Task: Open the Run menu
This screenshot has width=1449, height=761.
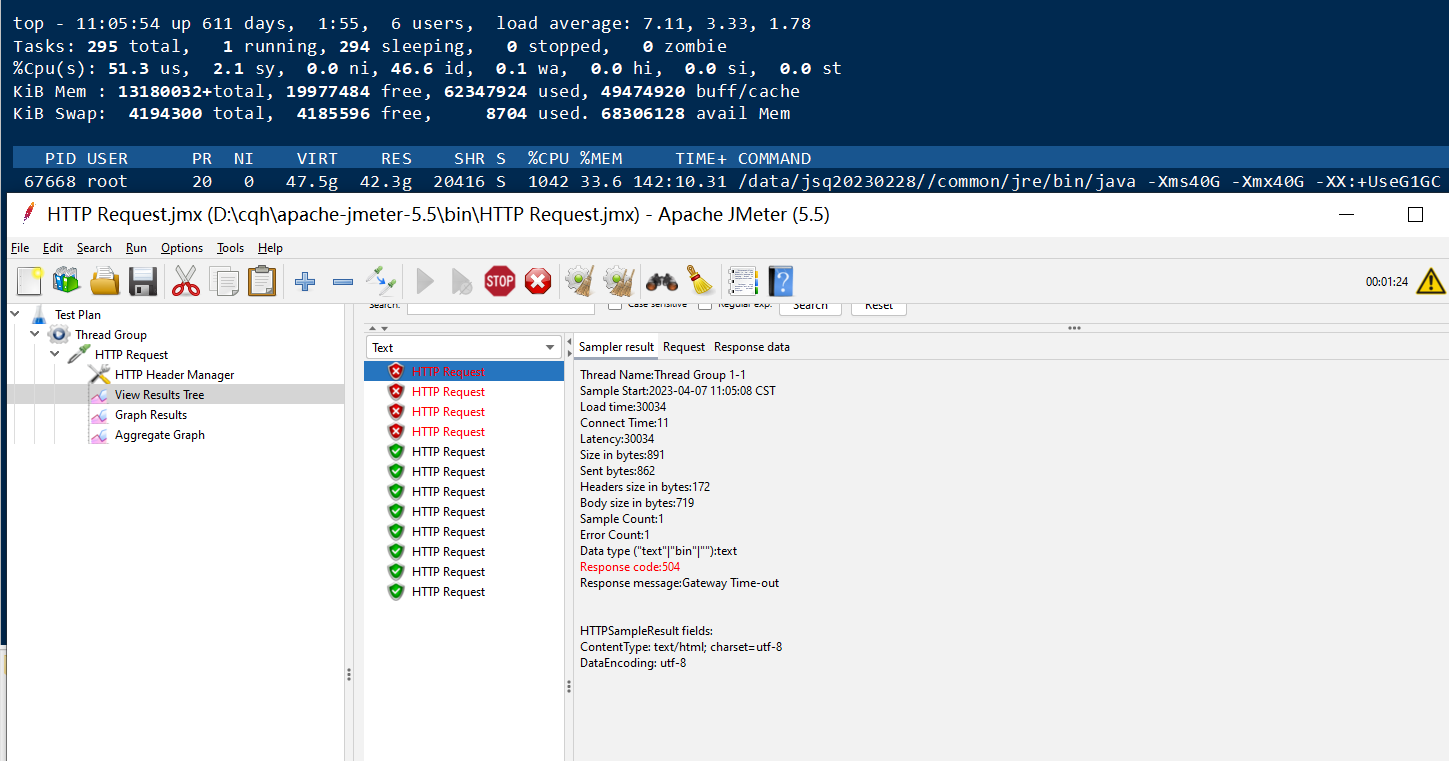Action: point(136,248)
